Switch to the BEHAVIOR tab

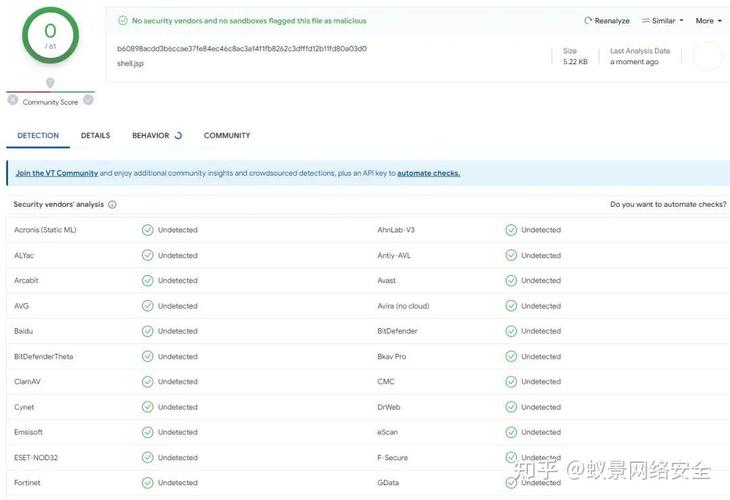(157, 135)
